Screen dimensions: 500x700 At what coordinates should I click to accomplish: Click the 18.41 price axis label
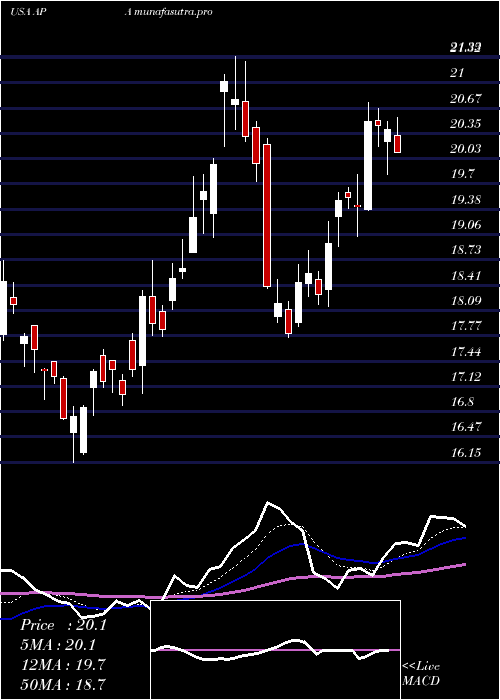pos(466,275)
